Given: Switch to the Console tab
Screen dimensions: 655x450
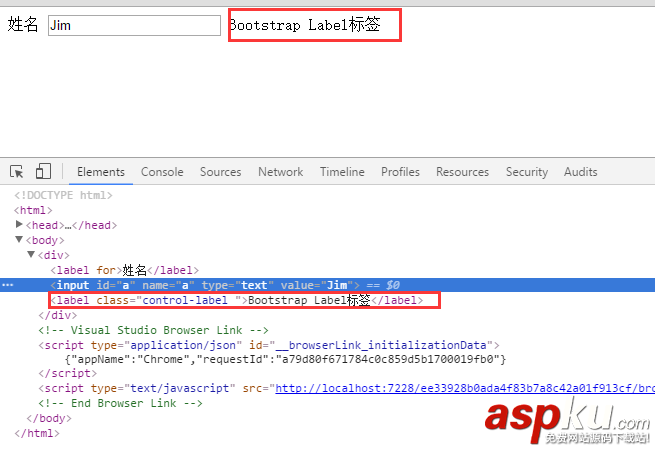Looking at the screenshot, I should [162, 172].
